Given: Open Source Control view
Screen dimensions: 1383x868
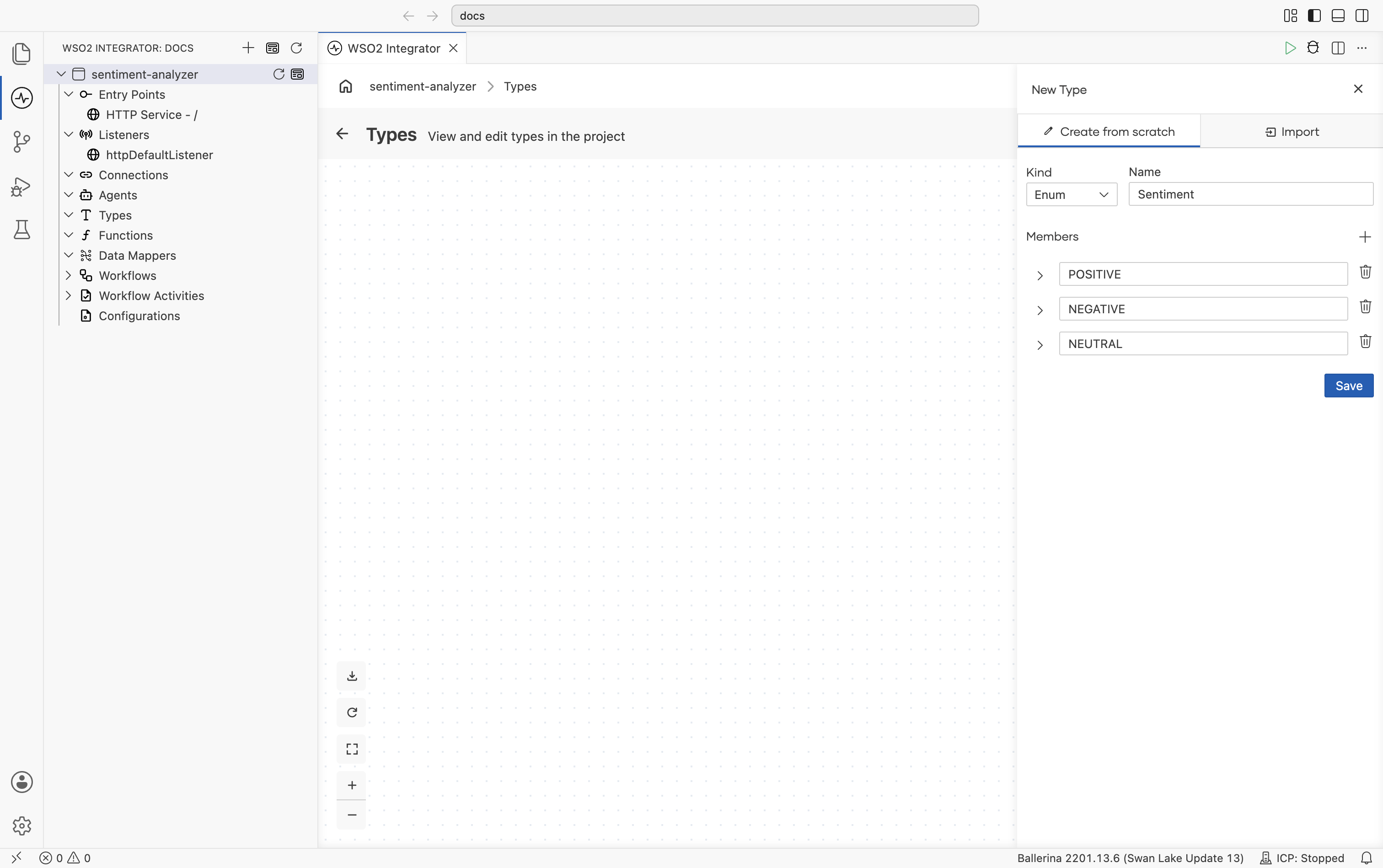Looking at the screenshot, I should (x=22, y=142).
